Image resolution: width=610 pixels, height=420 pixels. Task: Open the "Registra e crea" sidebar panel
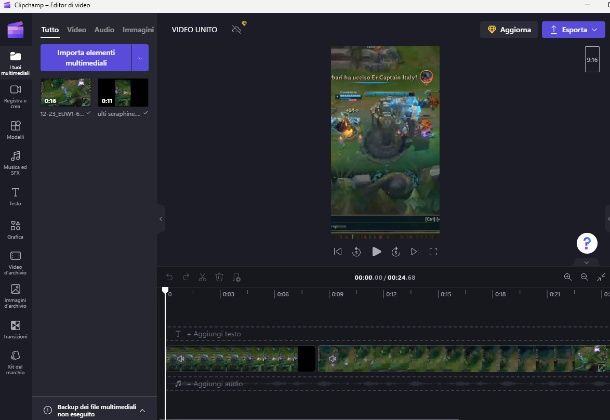15,96
